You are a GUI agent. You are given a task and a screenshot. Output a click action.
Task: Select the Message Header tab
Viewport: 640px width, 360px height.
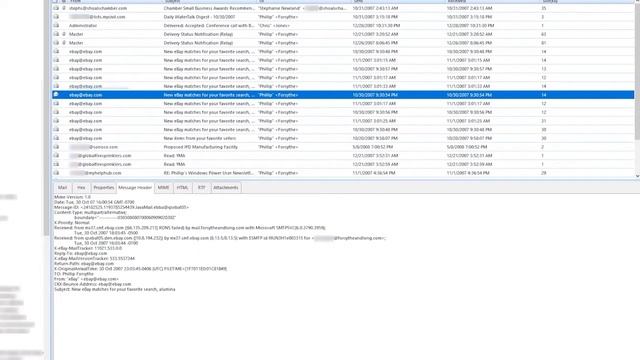135,188
